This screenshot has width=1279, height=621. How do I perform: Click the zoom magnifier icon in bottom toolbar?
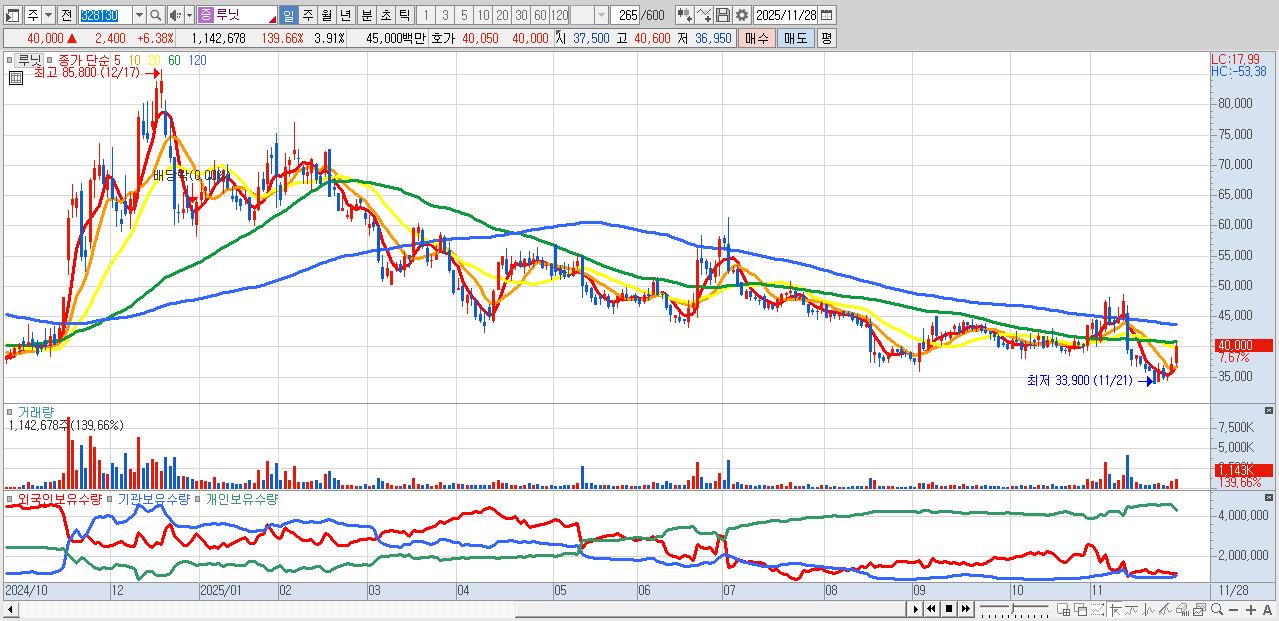(x=1217, y=609)
